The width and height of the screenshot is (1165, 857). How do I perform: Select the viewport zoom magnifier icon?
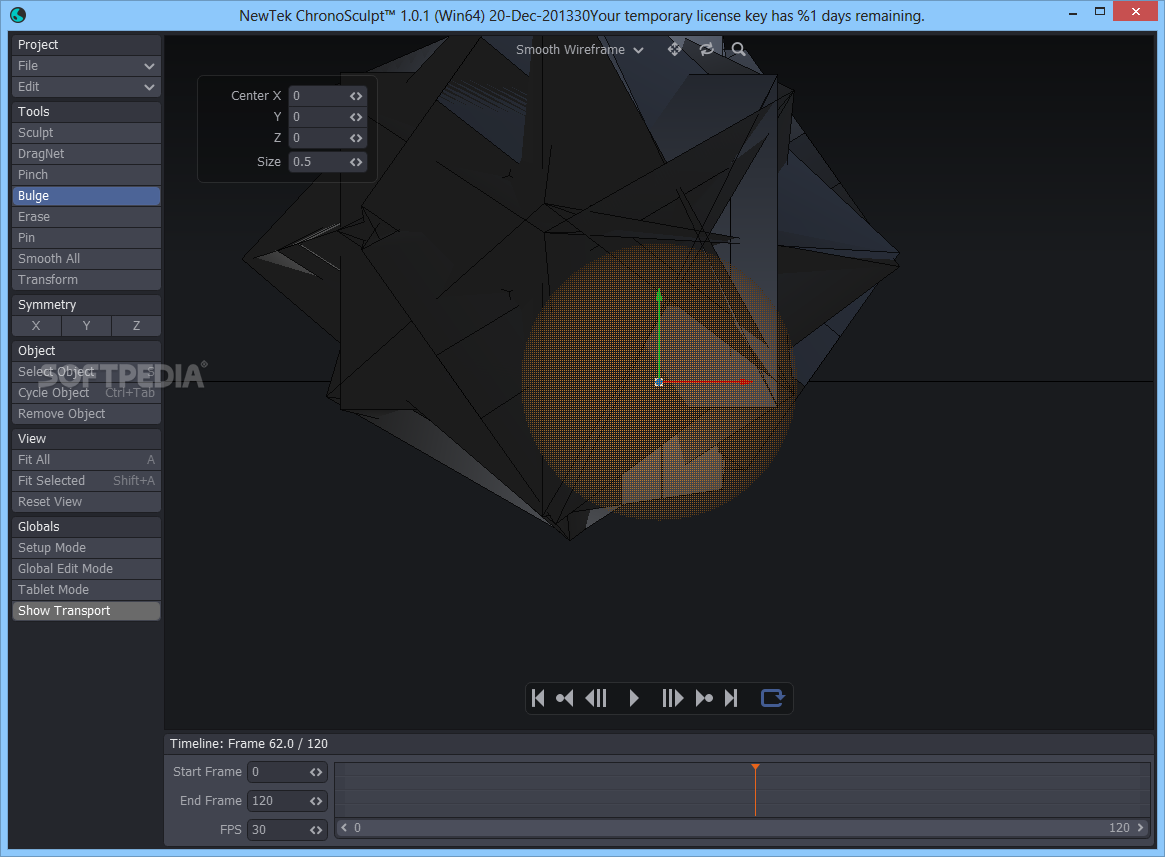click(738, 49)
